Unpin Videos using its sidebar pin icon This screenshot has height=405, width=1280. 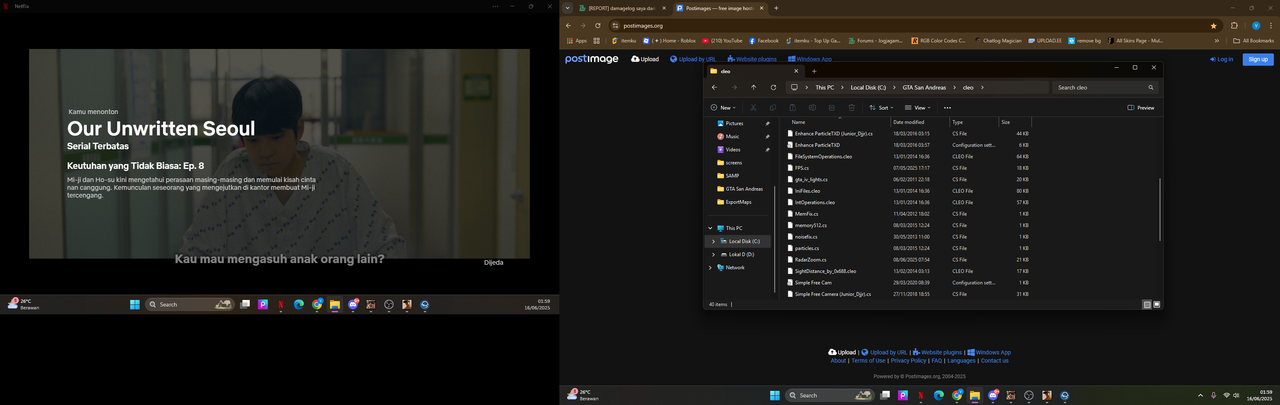tap(767, 149)
